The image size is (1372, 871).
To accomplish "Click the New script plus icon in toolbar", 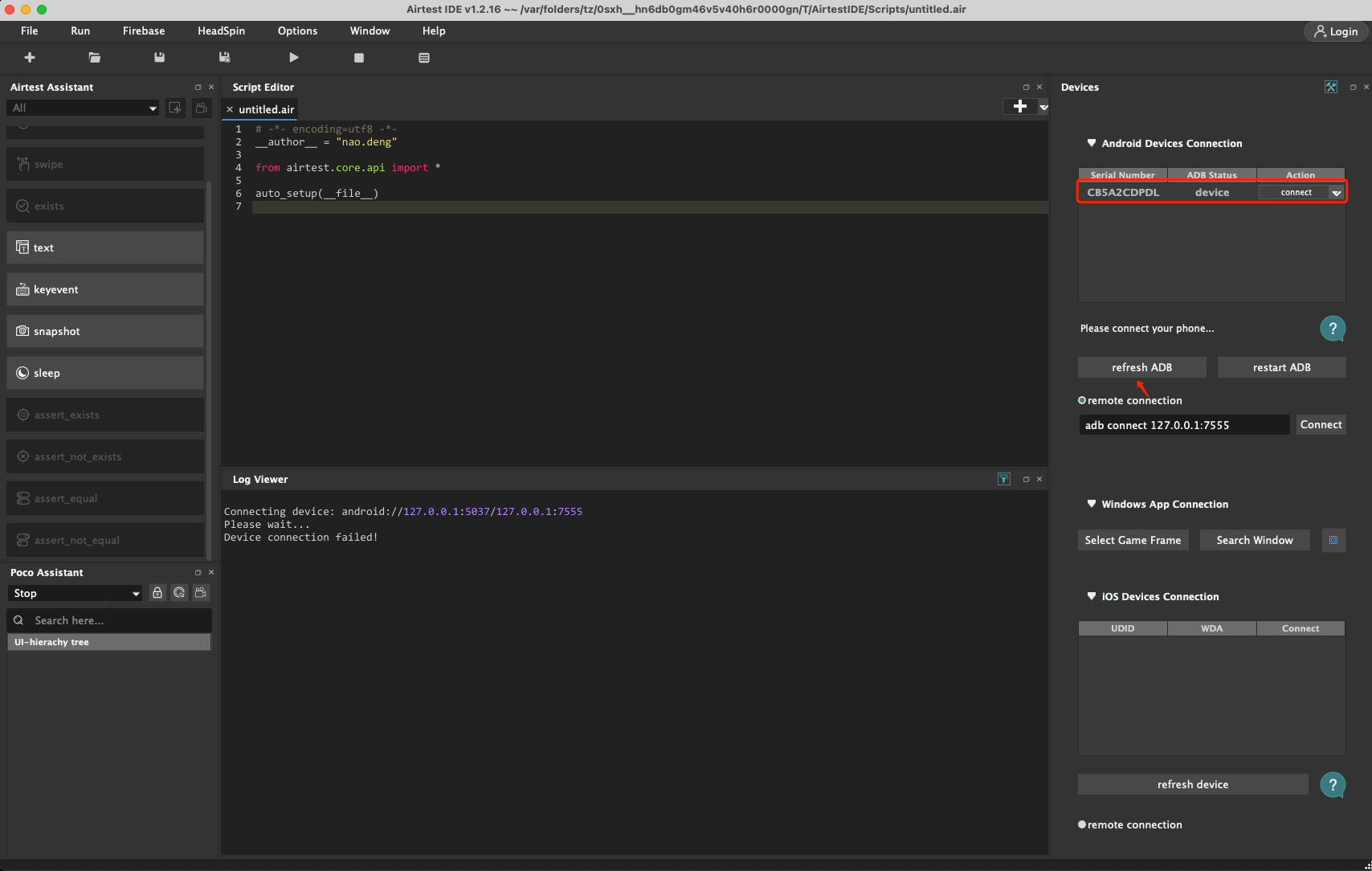I will pos(30,58).
